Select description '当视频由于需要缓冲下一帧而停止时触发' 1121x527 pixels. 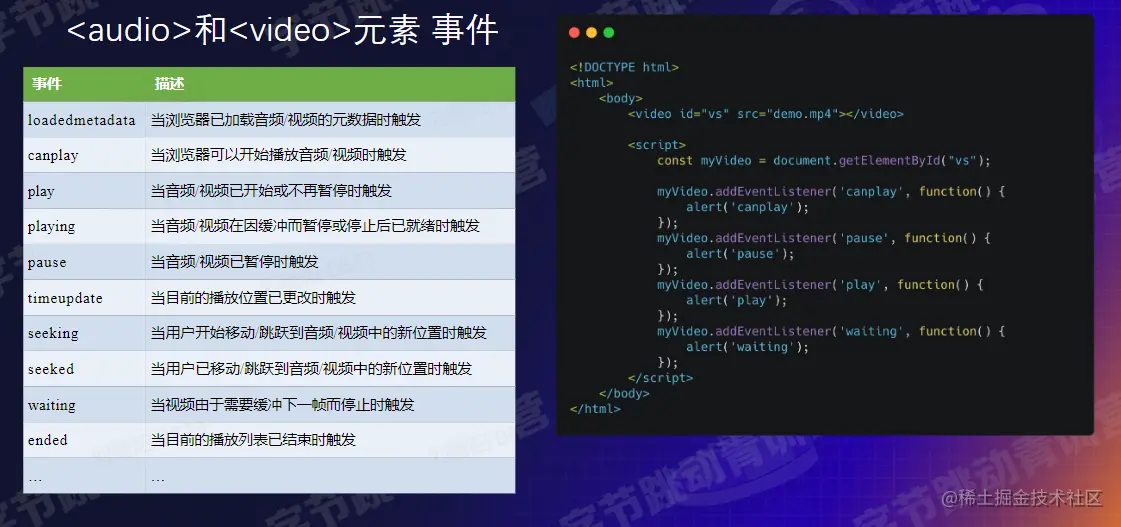pos(282,405)
